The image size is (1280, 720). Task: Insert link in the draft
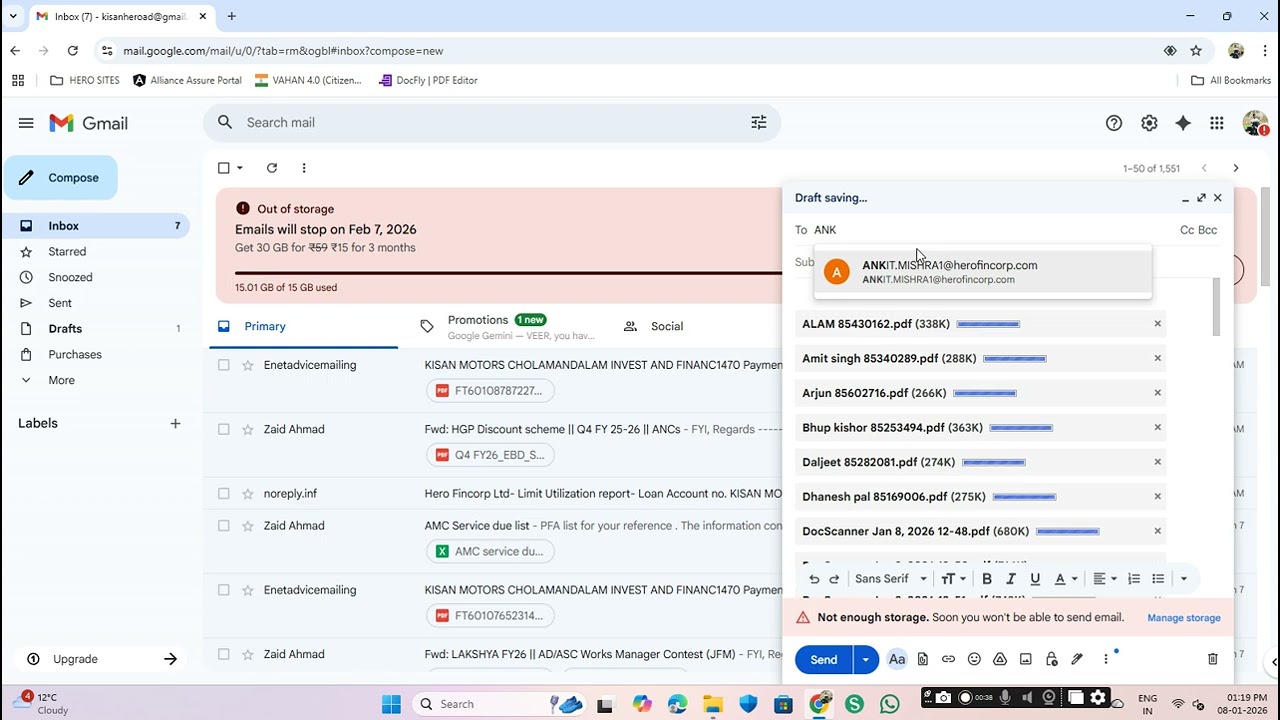tap(948, 659)
